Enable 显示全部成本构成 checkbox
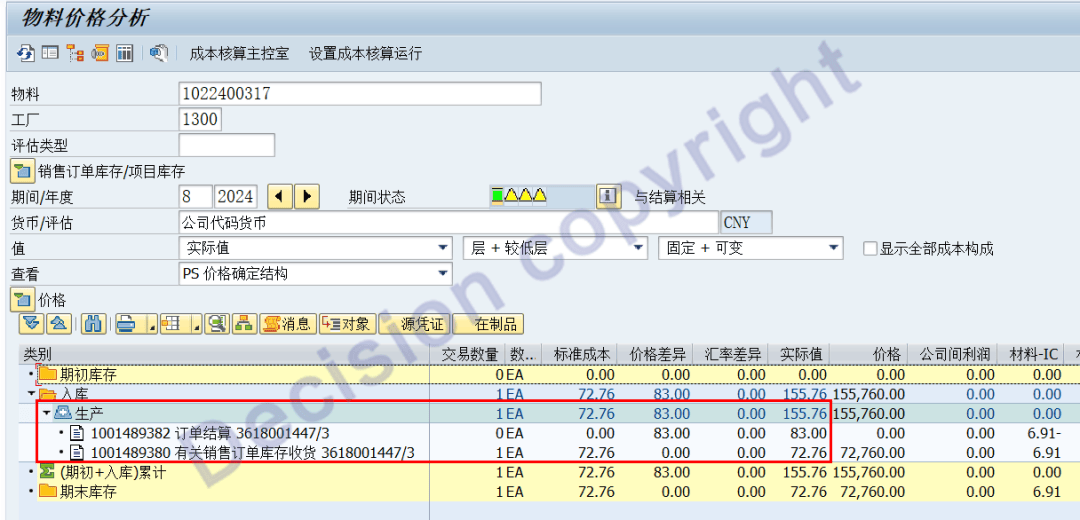Image resolution: width=1080 pixels, height=520 pixels. [x=870, y=249]
